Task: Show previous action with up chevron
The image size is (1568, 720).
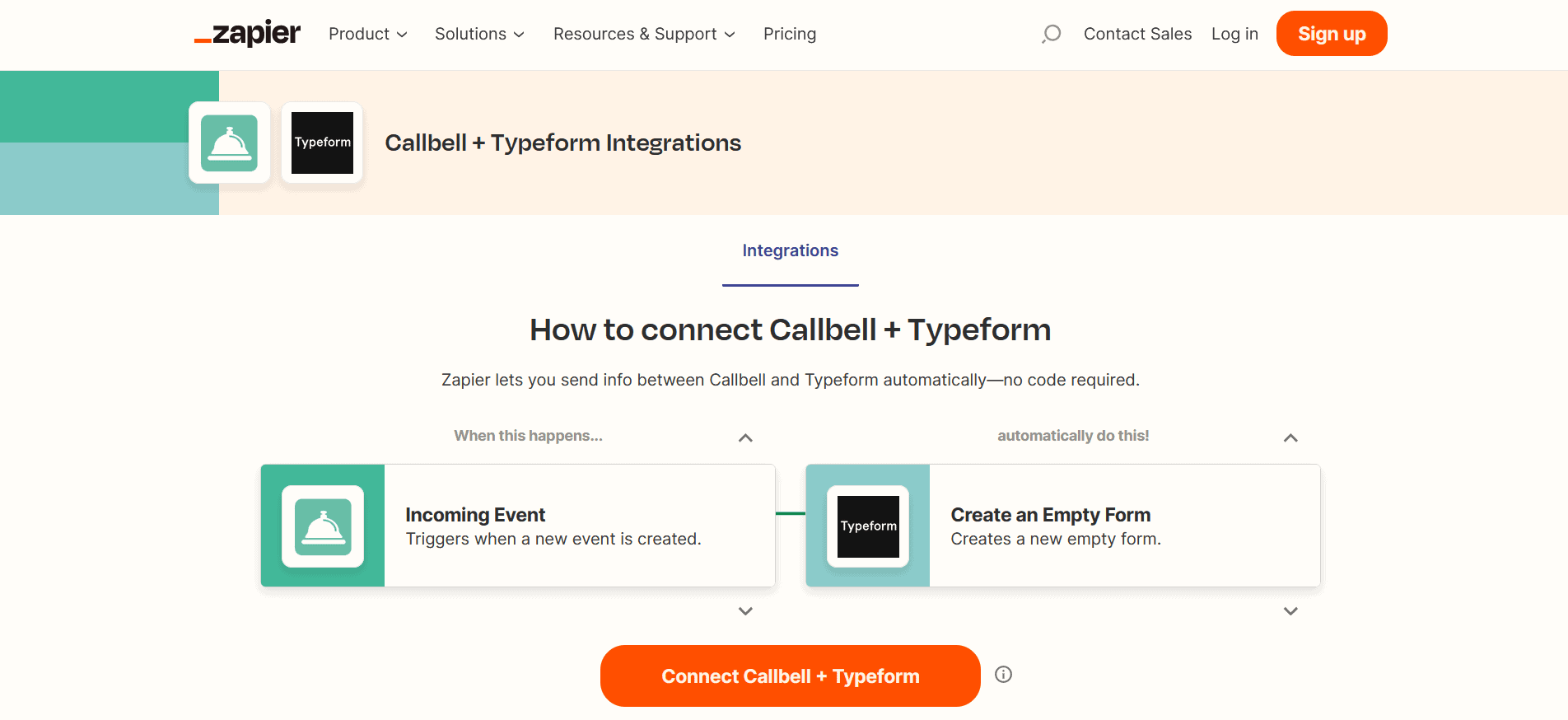Action: point(1290,437)
